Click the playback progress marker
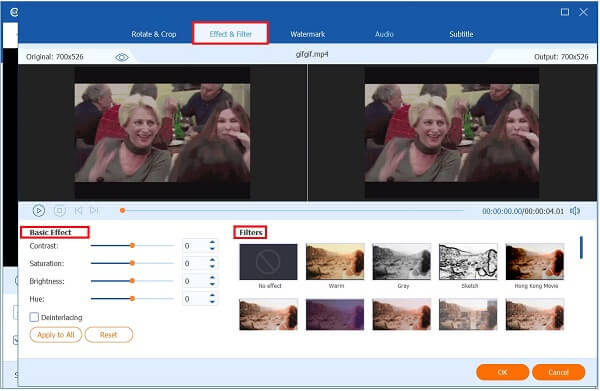Image resolution: width=600 pixels, height=391 pixels. pyautogui.click(x=122, y=210)
